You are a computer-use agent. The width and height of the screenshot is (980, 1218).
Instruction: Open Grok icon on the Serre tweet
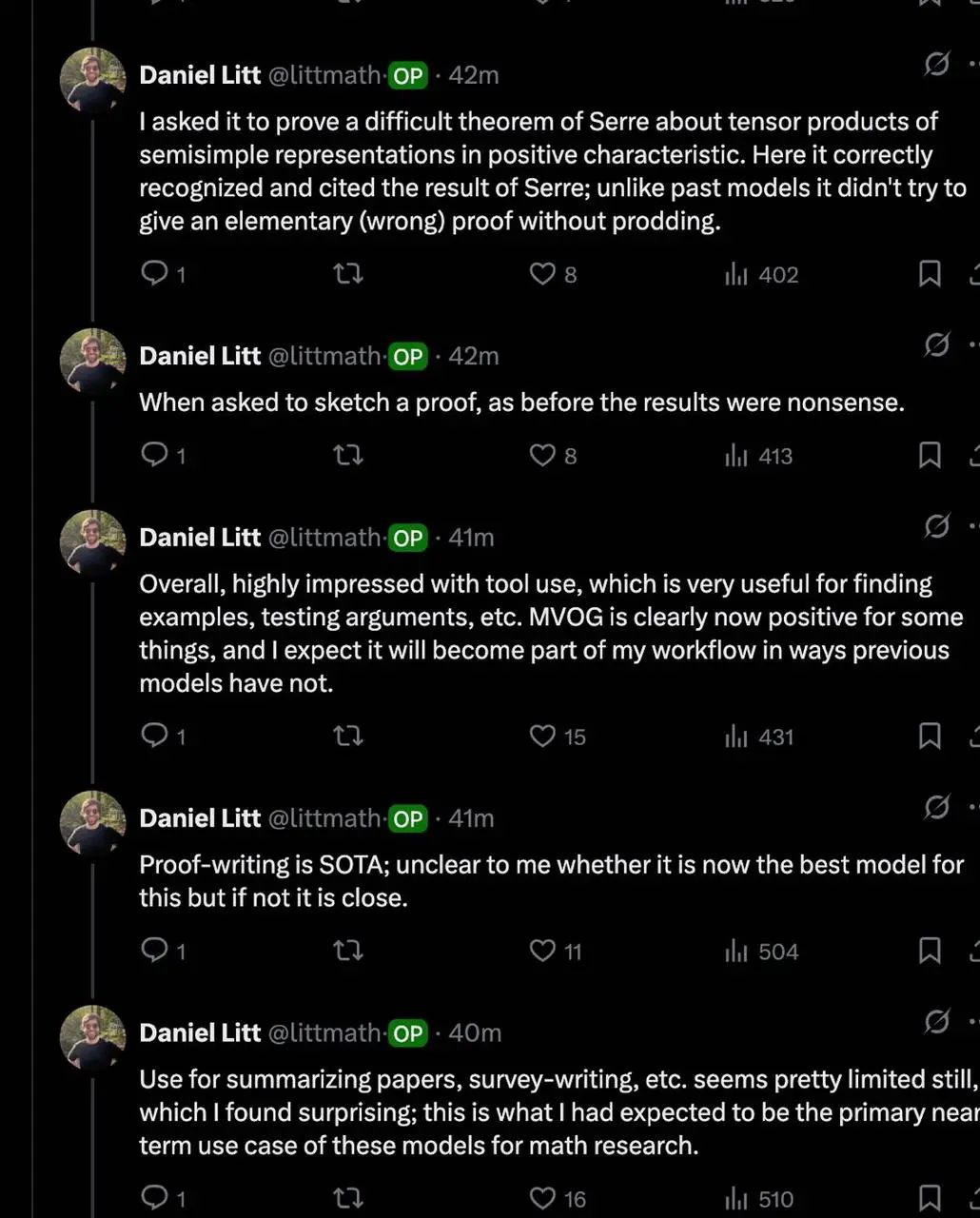[936, 65]
